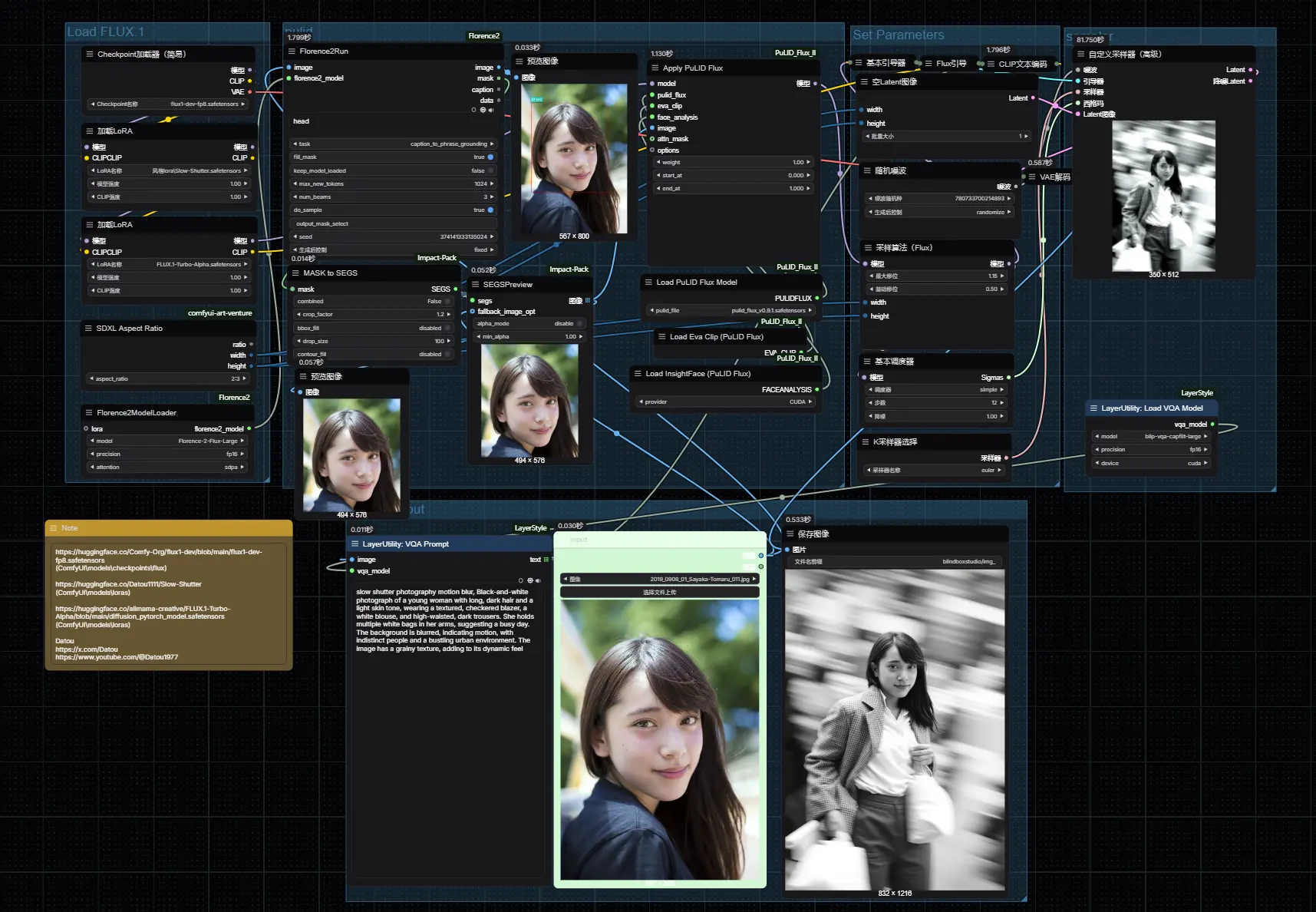Screen dimensions: 1316x912
Task: Open the task dropdown showing caption_to_phrase_grounding
Action: 393,144
